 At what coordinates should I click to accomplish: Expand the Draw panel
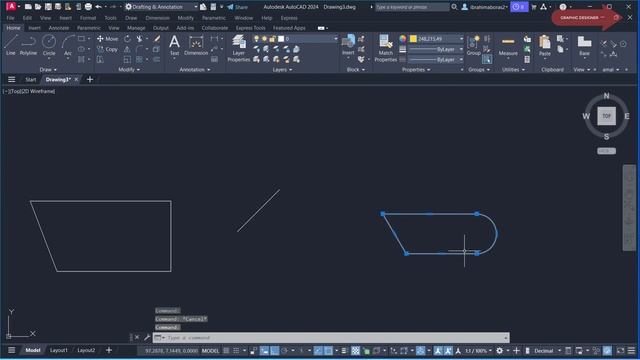coord(48,70)
